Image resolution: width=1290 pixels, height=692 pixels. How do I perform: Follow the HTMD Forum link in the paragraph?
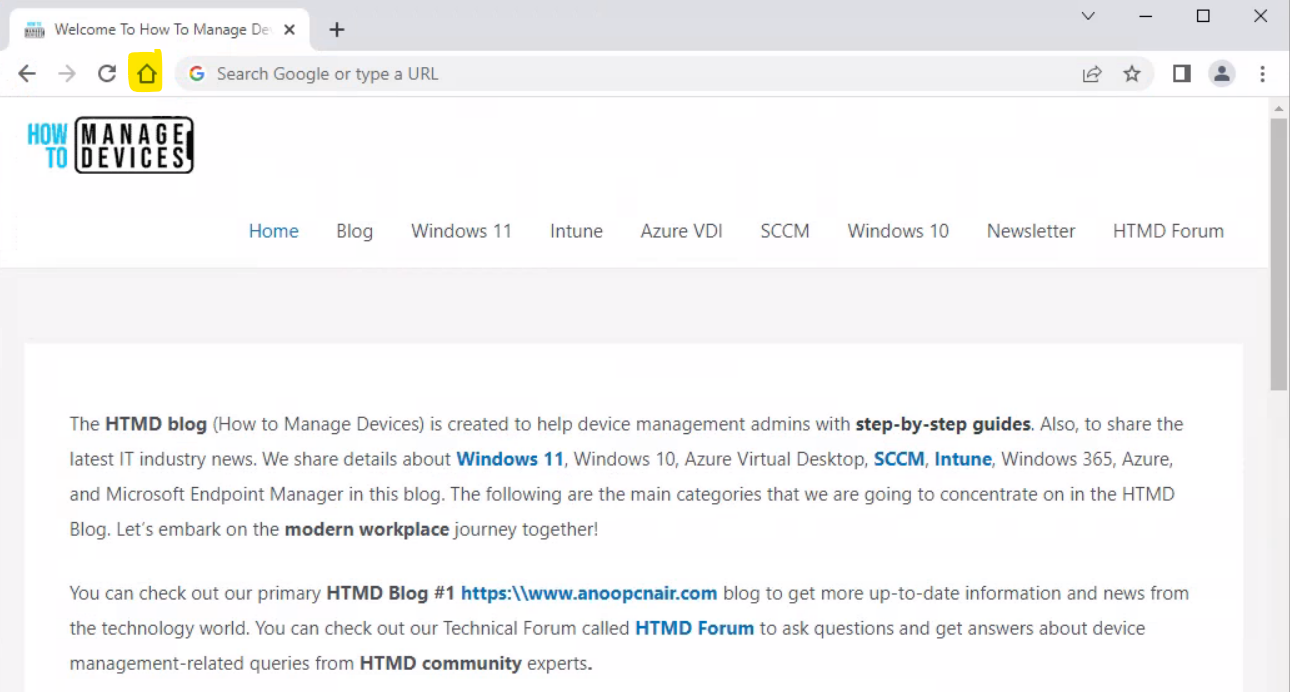[694, 628]
